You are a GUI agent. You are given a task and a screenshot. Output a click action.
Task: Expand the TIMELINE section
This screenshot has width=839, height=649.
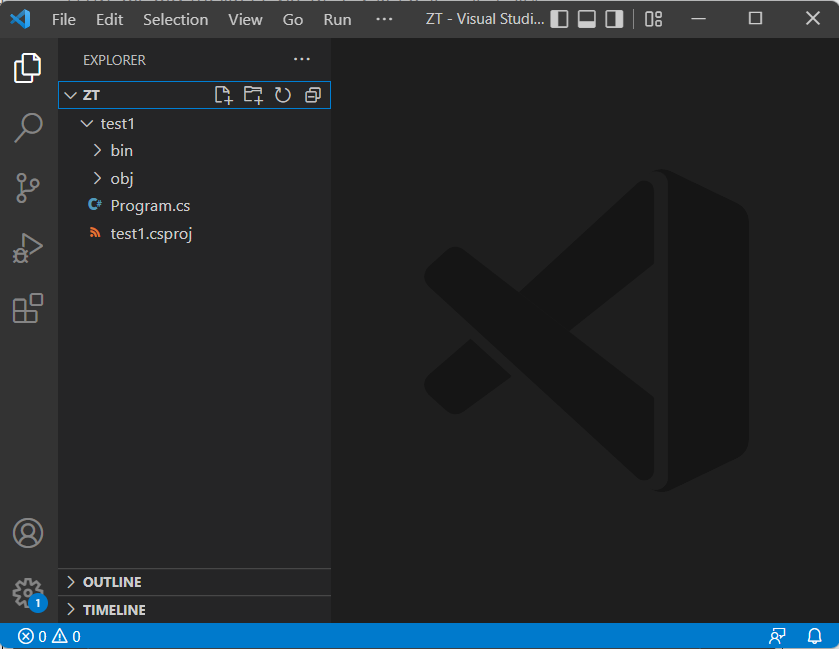click(194, 610)
